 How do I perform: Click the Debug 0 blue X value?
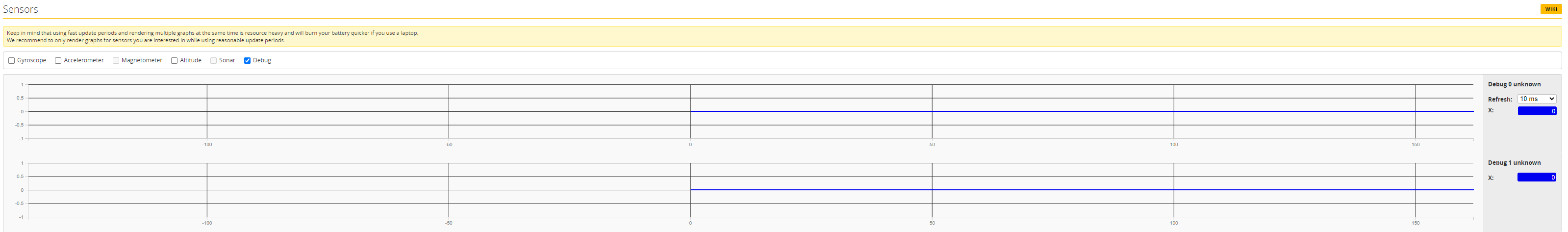point(1536,111)
